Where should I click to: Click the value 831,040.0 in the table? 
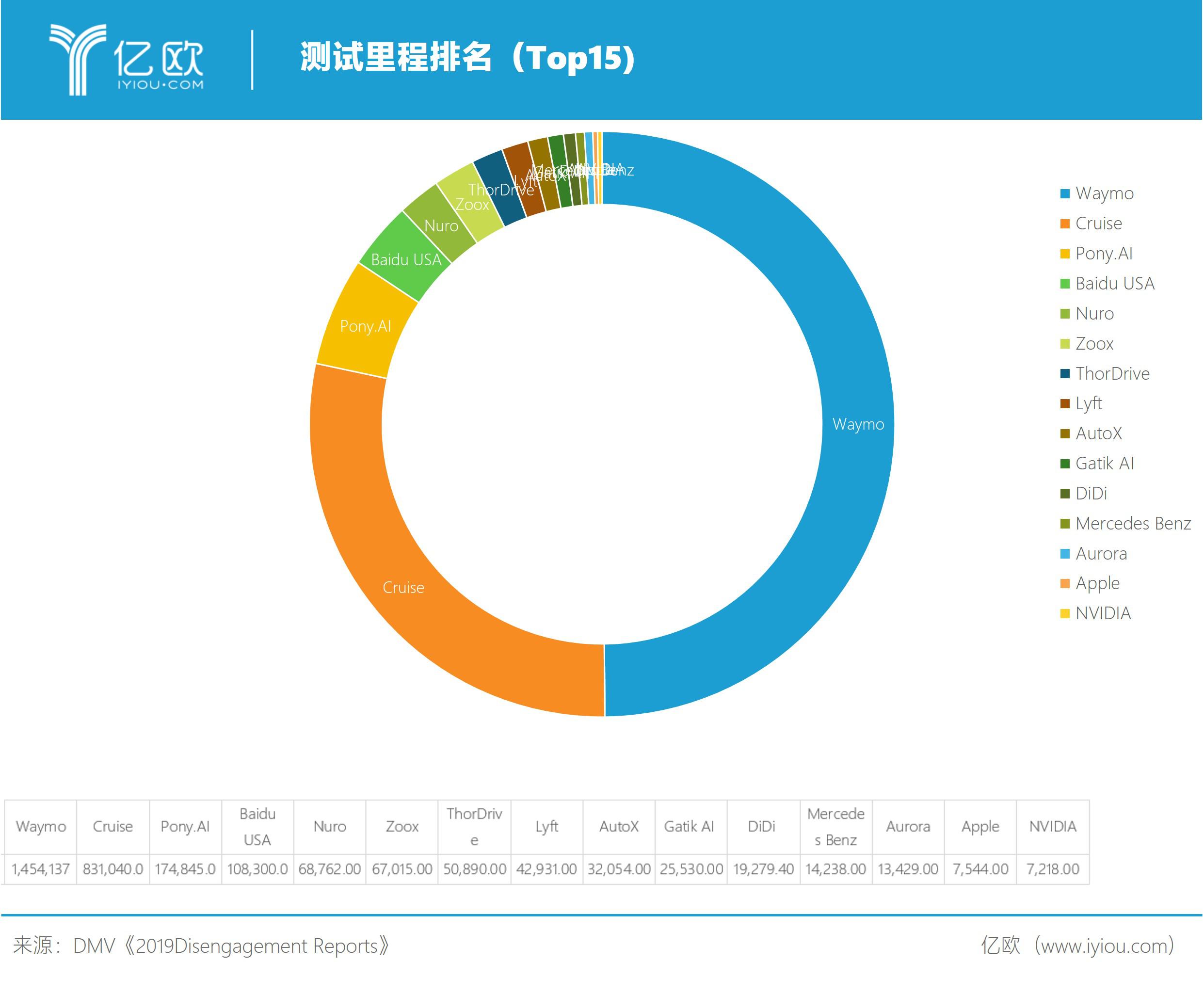click(x=113, y=869)
